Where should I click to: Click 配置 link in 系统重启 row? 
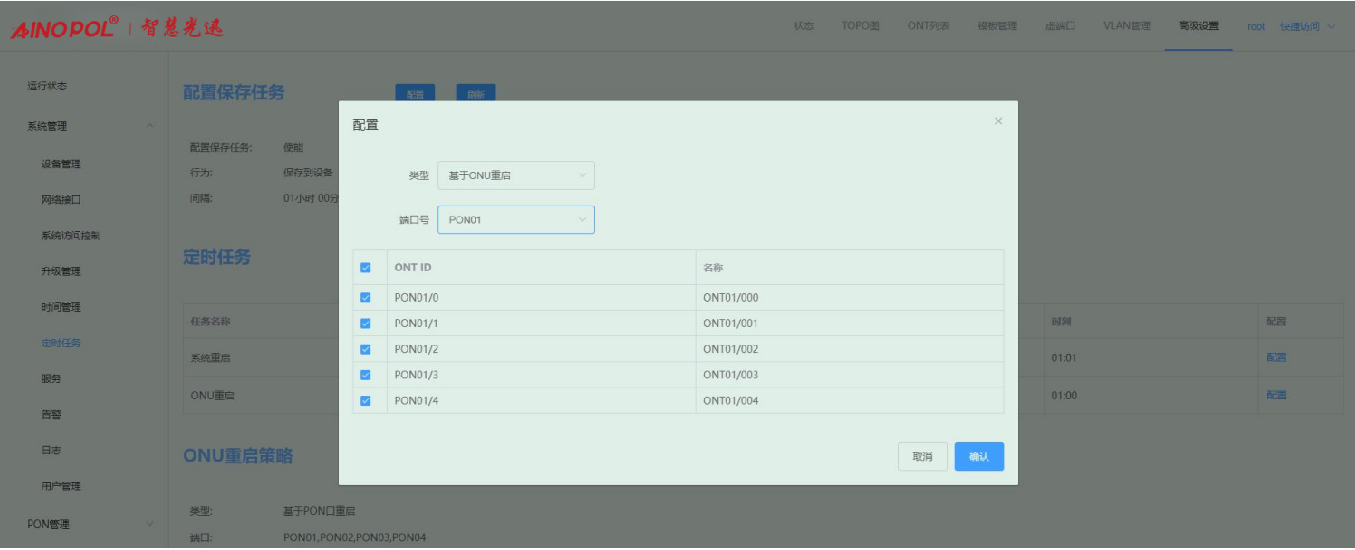click(x=1276, y=358)
